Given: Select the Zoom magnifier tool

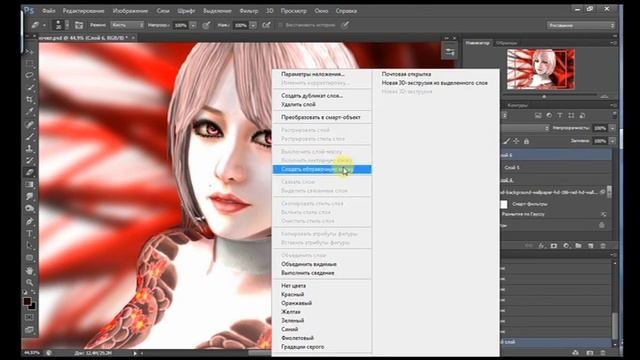Looking at the screenshot, I should click(29, 282).
